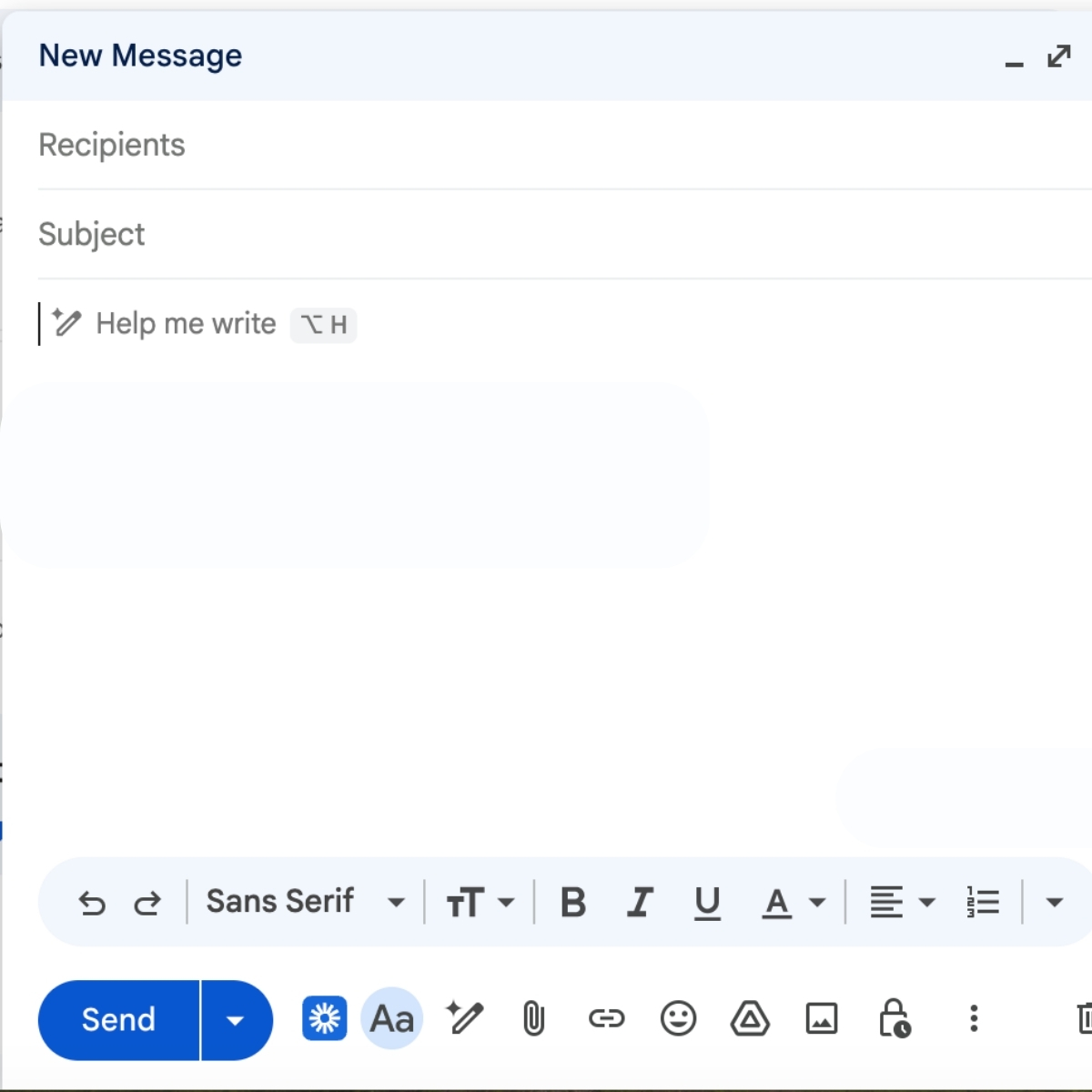The height and width of the screenshot is (1092, 1092).
Task: Discard the draft with trash icon
Action: coord(1084,1018)
